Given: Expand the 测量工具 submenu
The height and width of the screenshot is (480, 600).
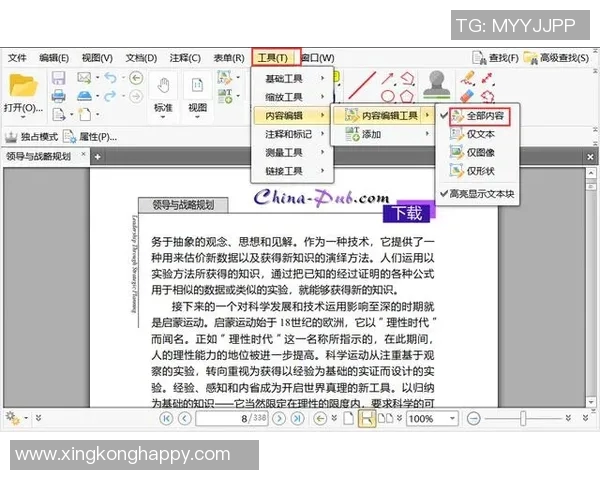Looking at the screenshot, I should [292, 152].
